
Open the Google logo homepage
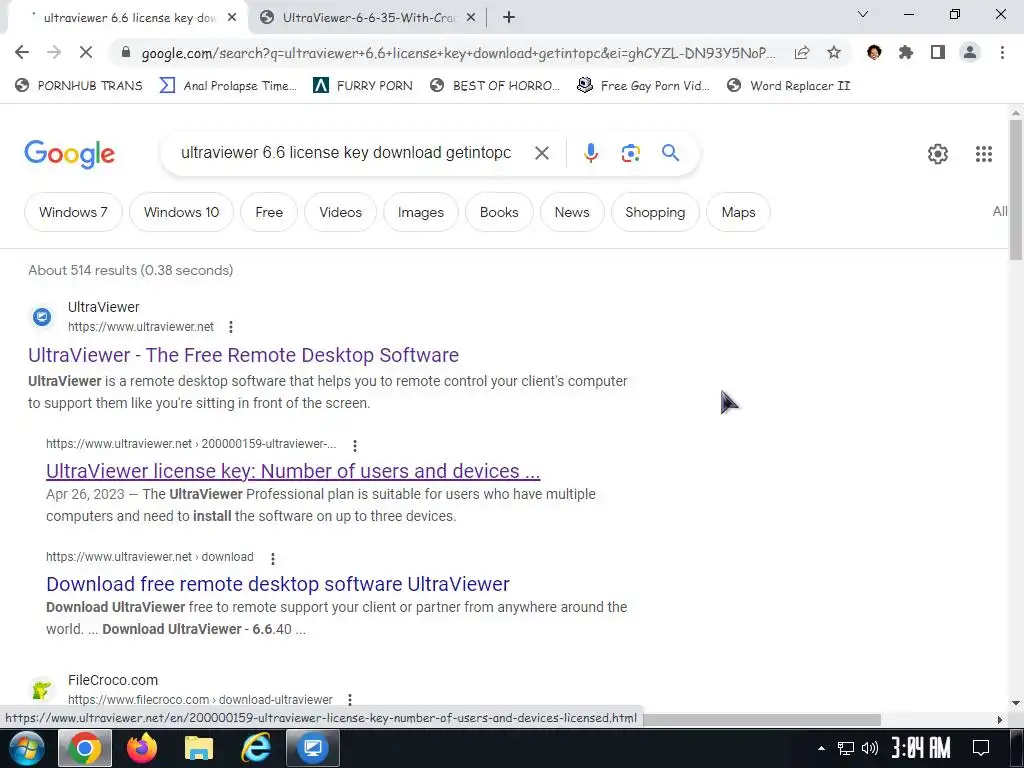(69, 154)
